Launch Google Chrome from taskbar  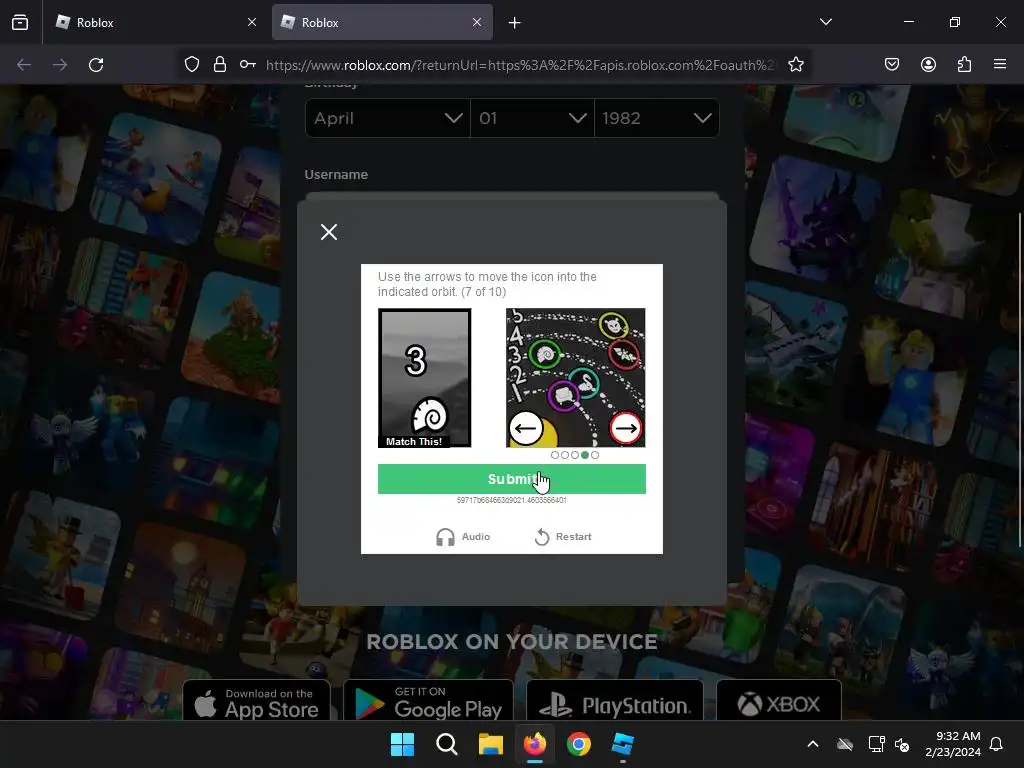tap(579, 744)
